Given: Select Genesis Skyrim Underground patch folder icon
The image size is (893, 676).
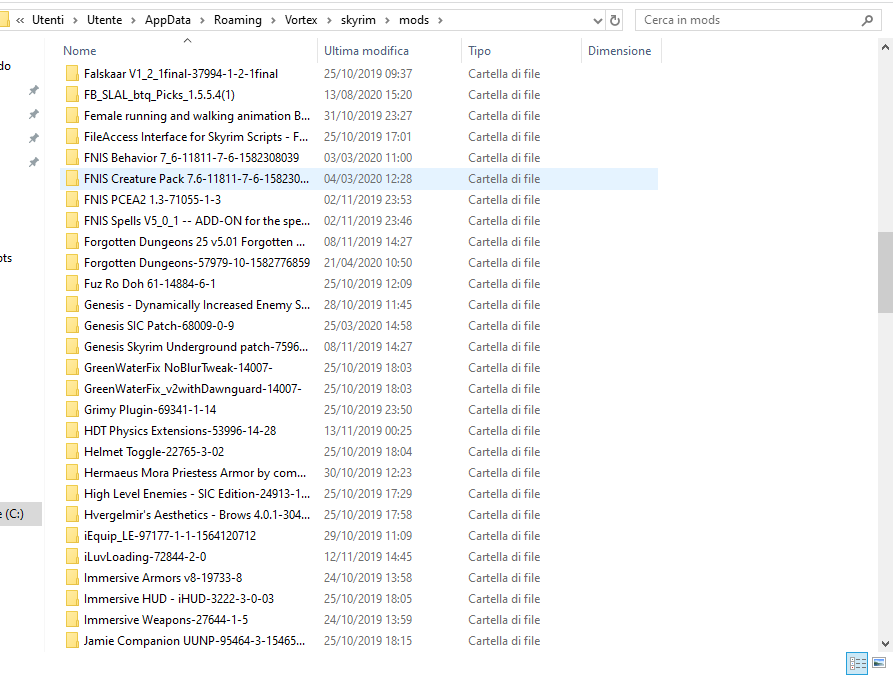Looking at the screenshot, I should 72,347.
